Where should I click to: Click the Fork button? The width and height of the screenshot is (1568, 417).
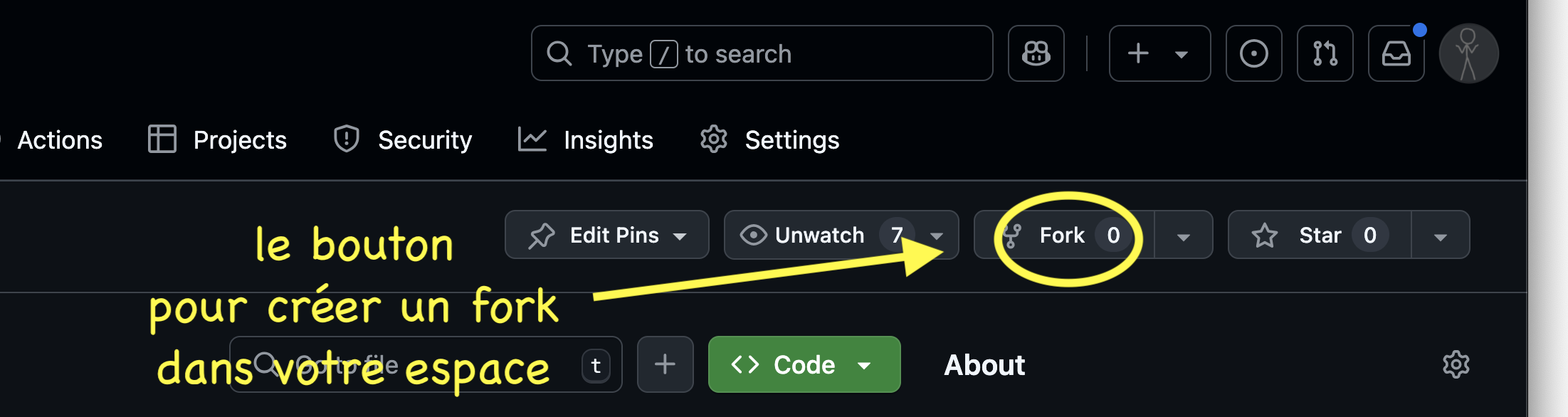click(1062, 235)
